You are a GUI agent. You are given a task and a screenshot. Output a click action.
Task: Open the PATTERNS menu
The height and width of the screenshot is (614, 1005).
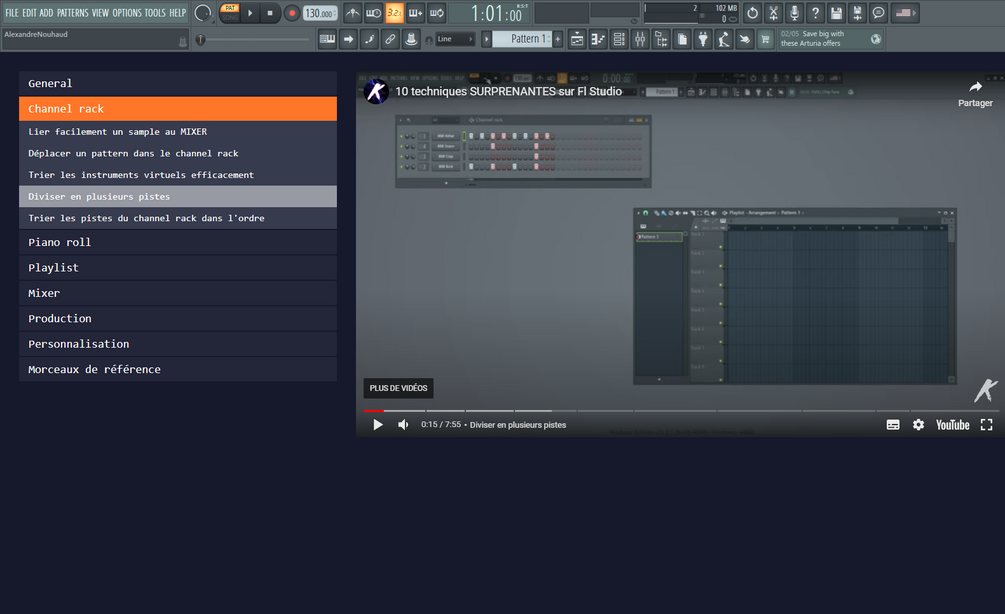point(72,13)
